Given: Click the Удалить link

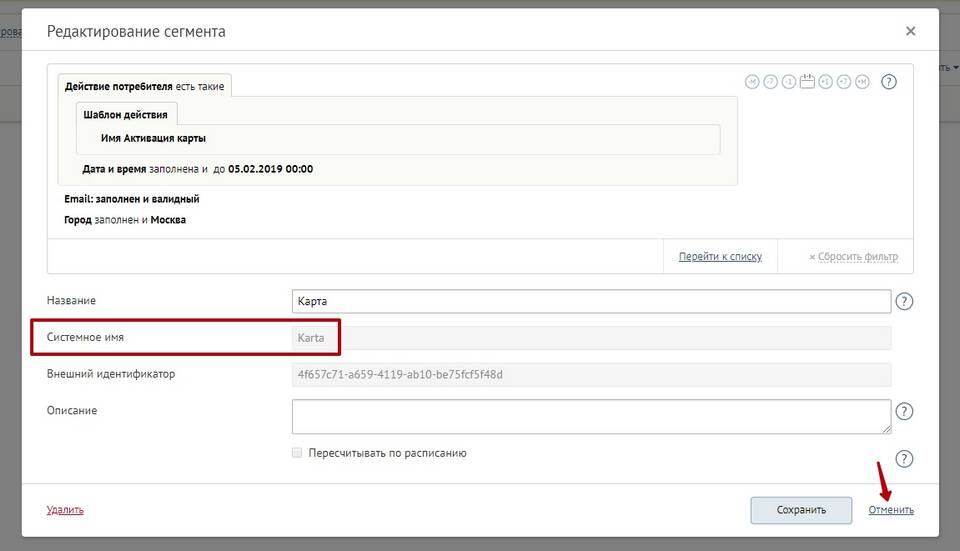Looking at the screenshot, I should point(65,510).
